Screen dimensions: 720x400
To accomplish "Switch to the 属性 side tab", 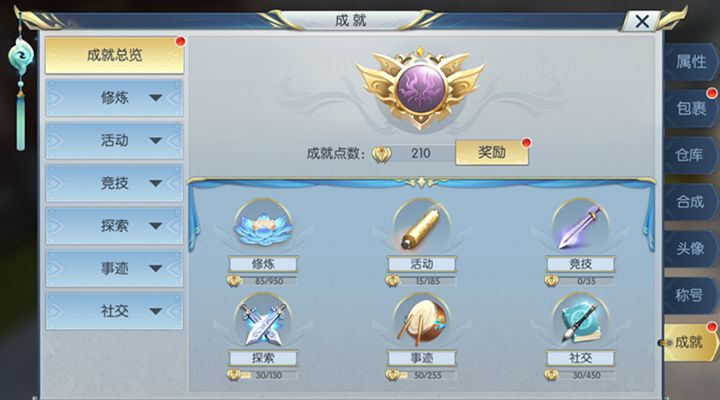I will click(691, 62).
